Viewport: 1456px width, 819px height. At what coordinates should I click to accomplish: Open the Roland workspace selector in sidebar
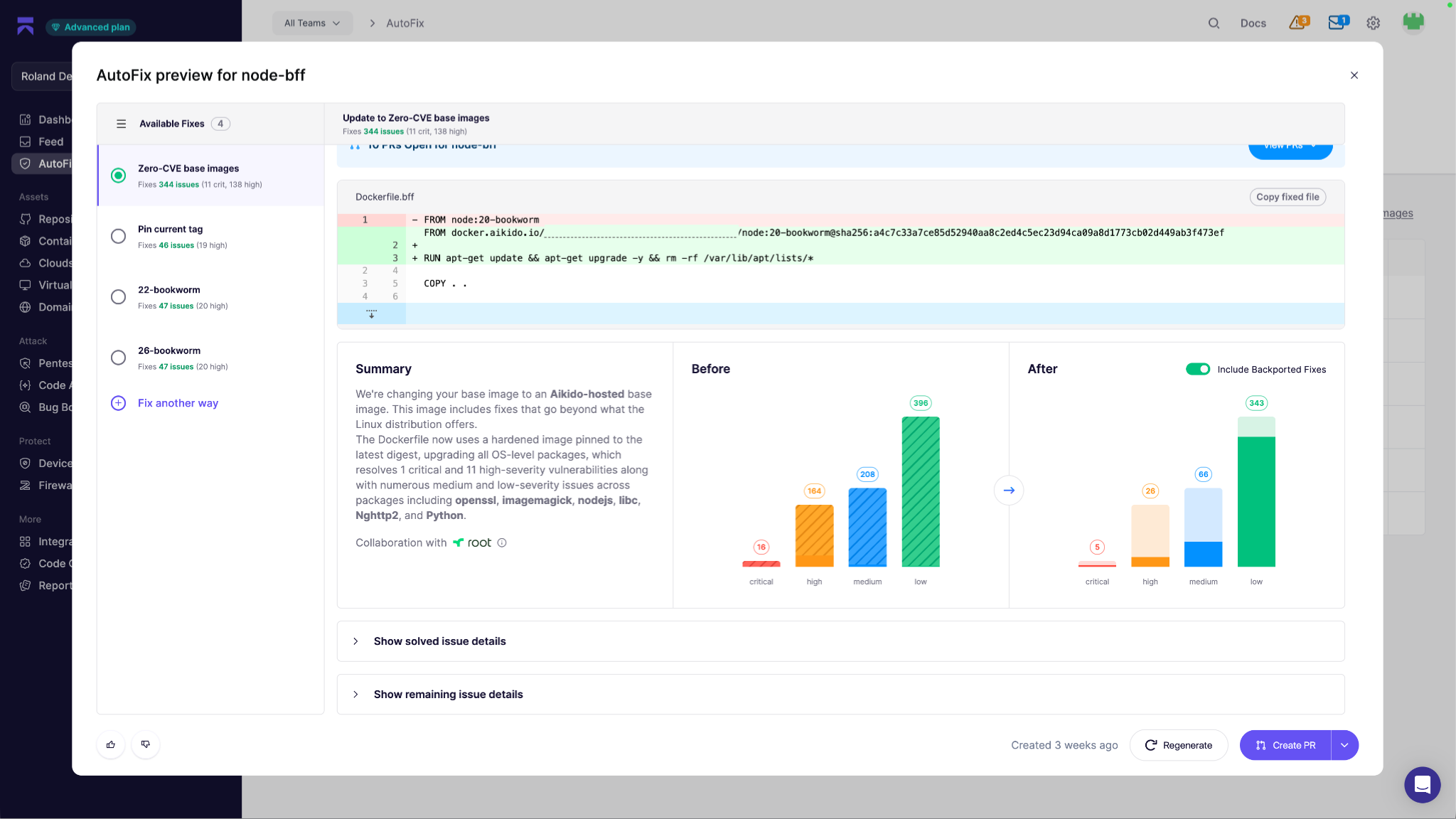click(43, 76)
